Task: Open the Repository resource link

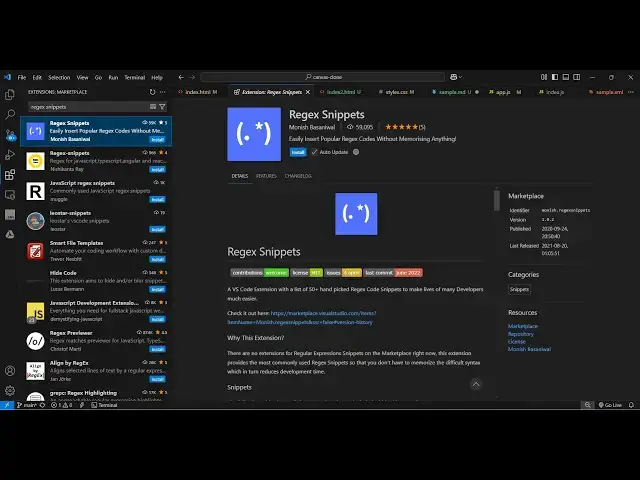Action: coord(521,334)
